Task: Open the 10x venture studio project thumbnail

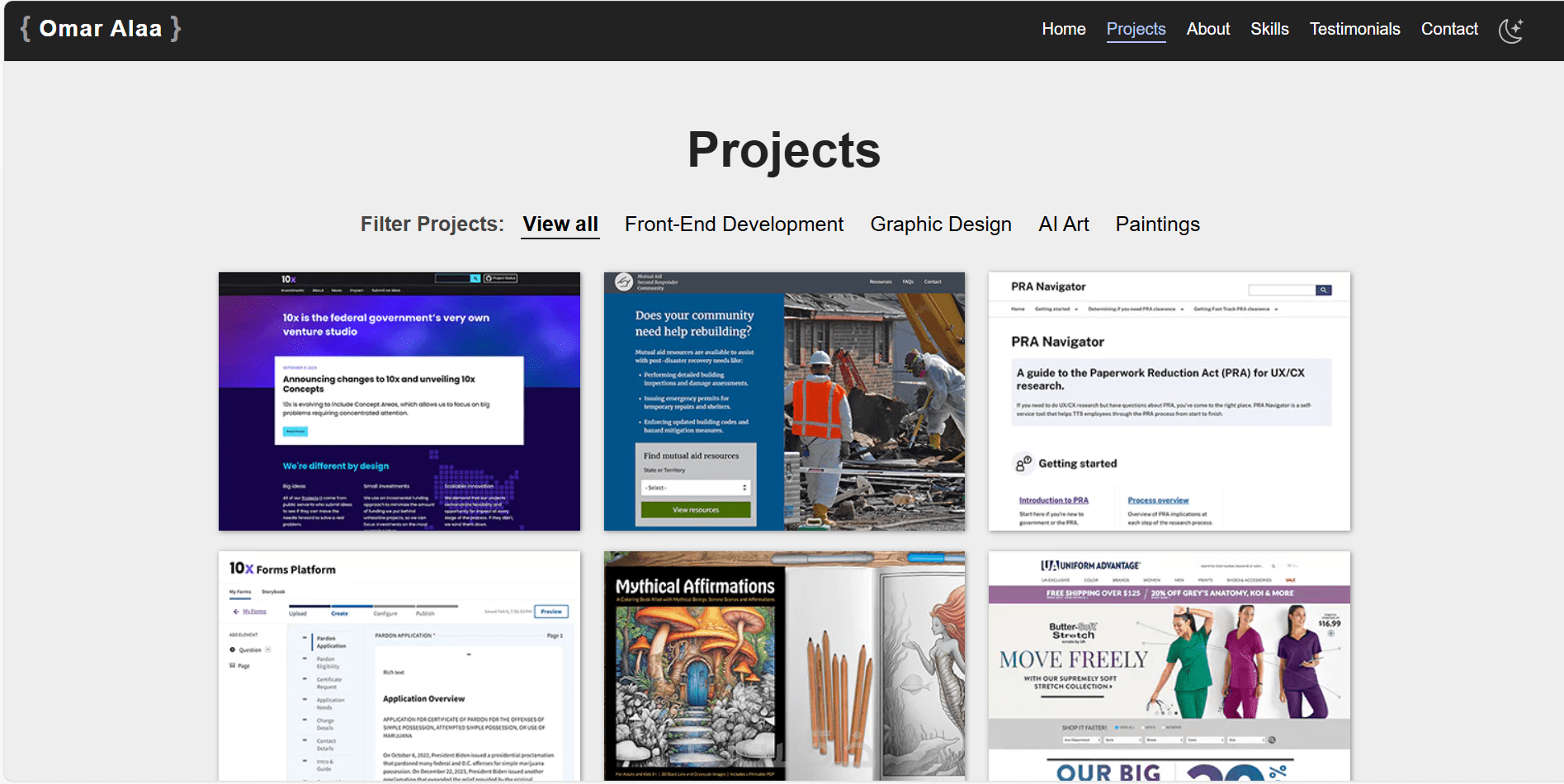Action: (399, 401)
